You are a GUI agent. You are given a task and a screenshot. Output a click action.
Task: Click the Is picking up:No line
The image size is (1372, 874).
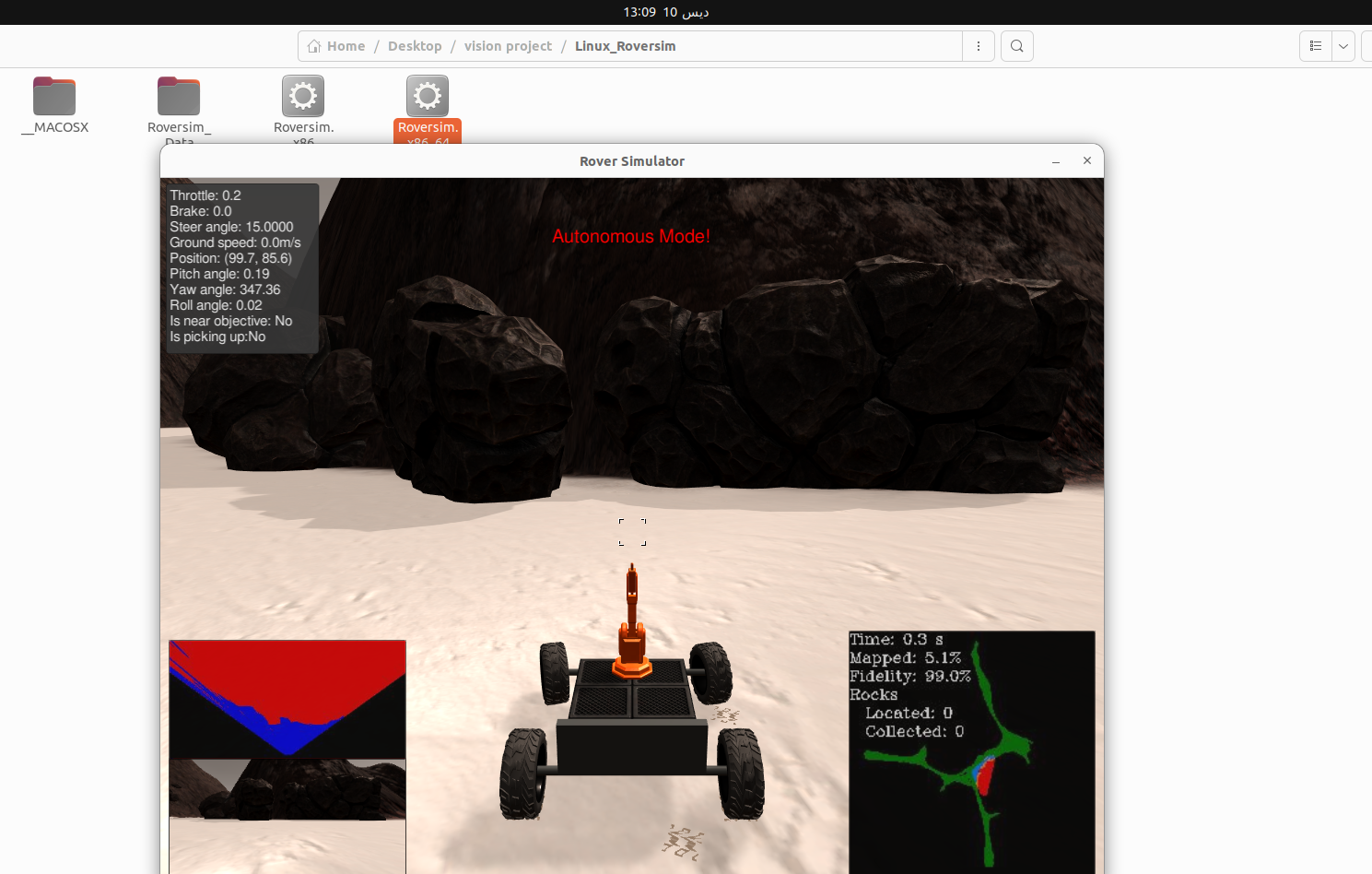coord(217,337)
